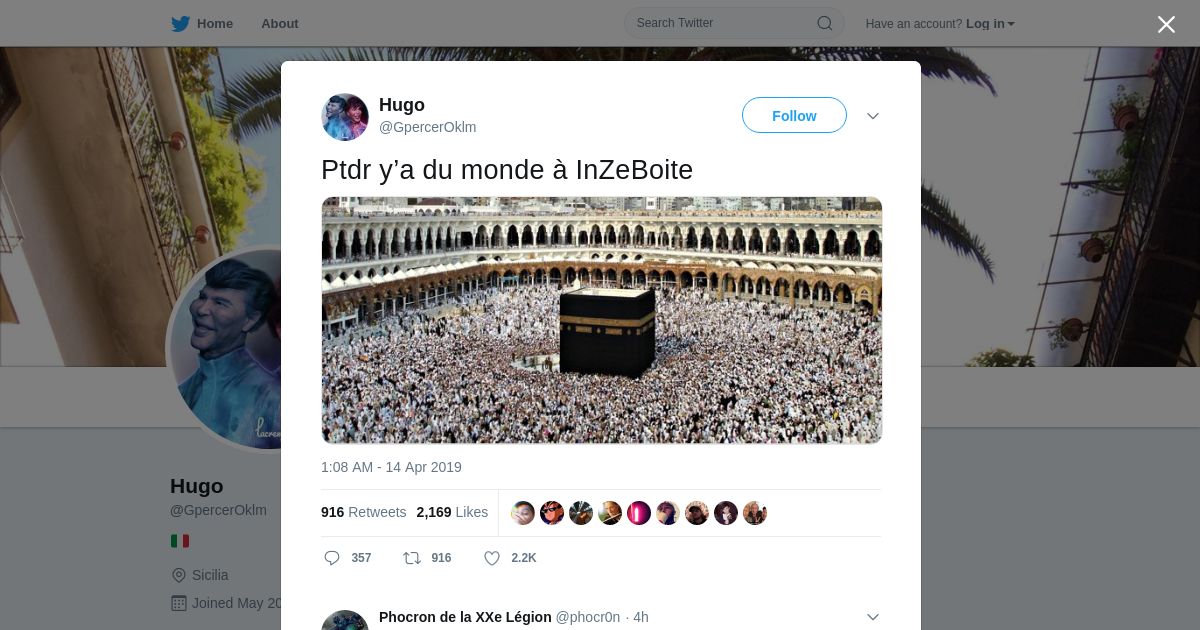Click the search magnifier icon
1200x630 pixels.
(825, 23)
